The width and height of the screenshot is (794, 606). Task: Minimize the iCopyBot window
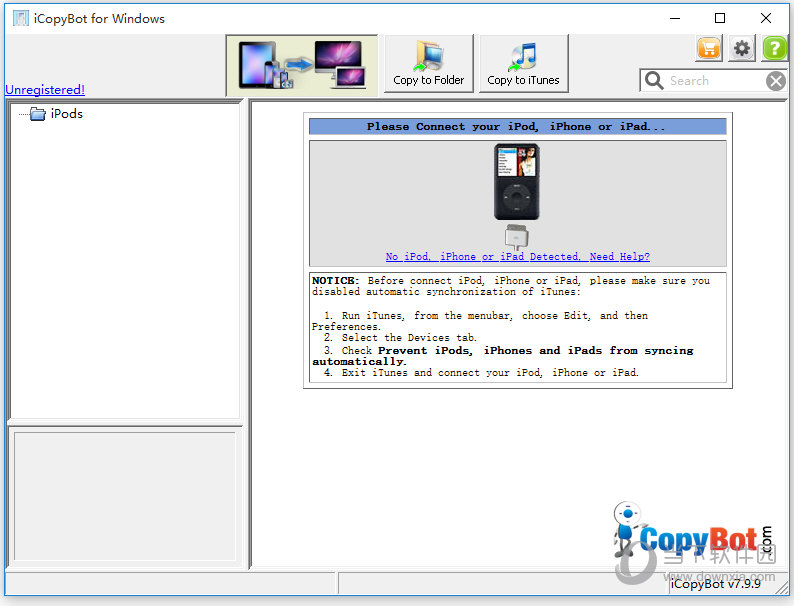click(675, 19)
